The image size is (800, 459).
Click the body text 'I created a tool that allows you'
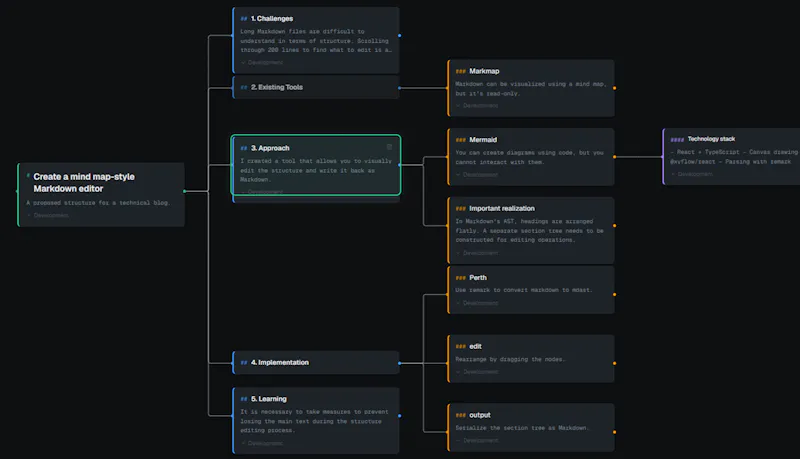tap(316, 170)
